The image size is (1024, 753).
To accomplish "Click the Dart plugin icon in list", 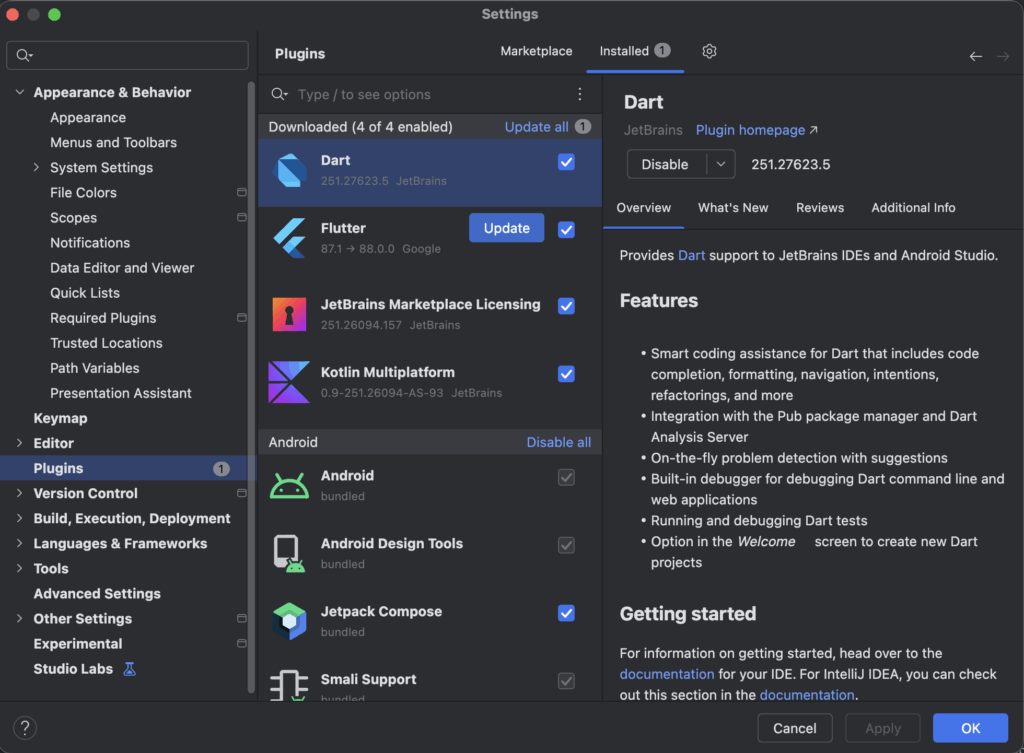I will pyautogui.click(x=290, y=171).
